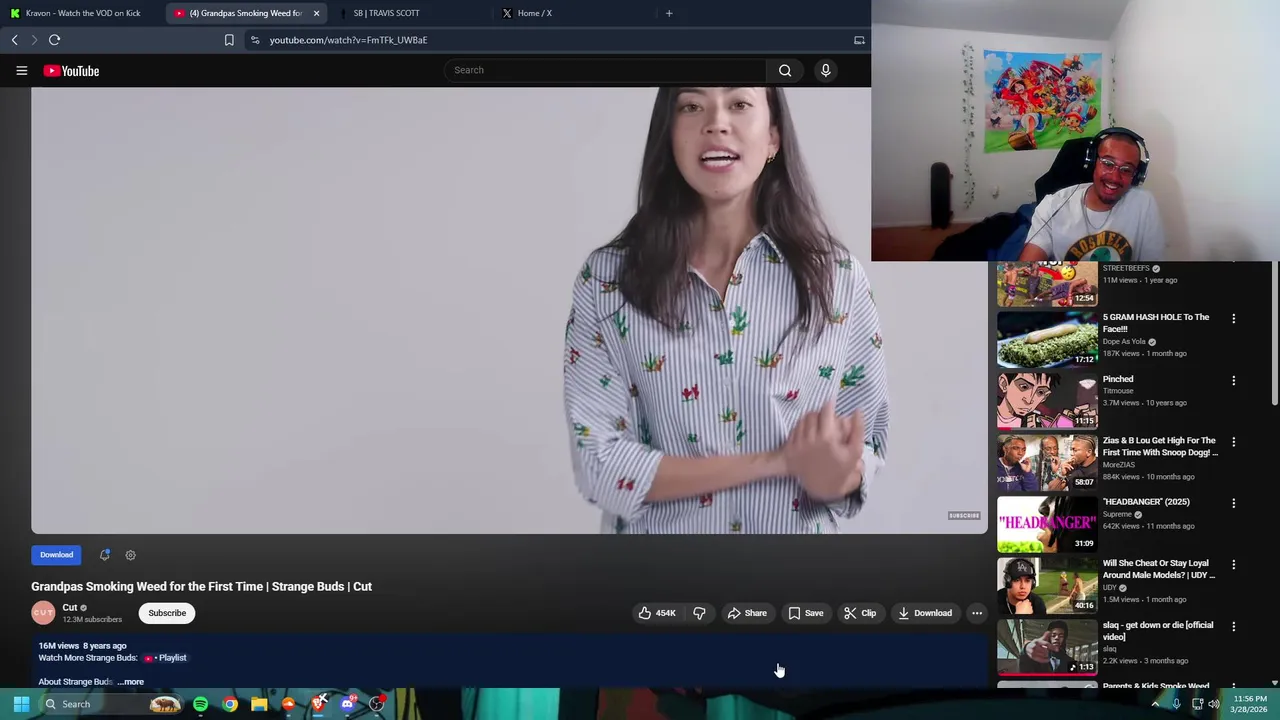
Task: Open Discord from the taskbar
Action: (347, 704)
